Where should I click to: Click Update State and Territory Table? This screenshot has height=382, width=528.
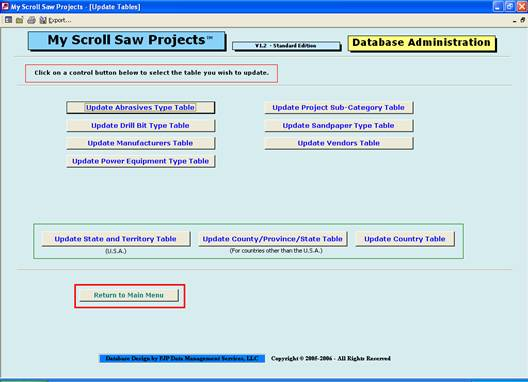(x=116, y=239)
